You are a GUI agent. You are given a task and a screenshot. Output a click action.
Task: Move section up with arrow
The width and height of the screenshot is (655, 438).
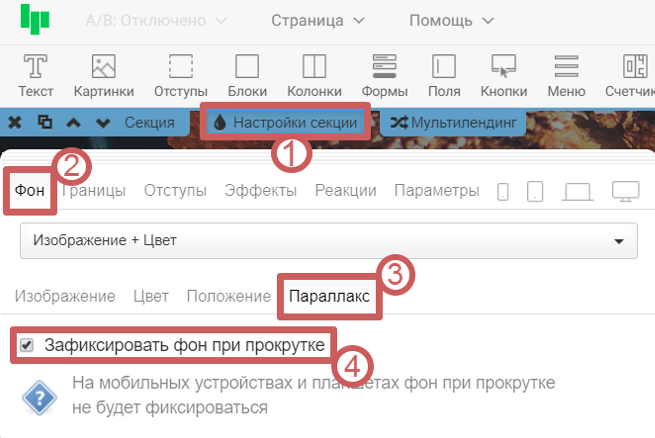coord(74,122)
